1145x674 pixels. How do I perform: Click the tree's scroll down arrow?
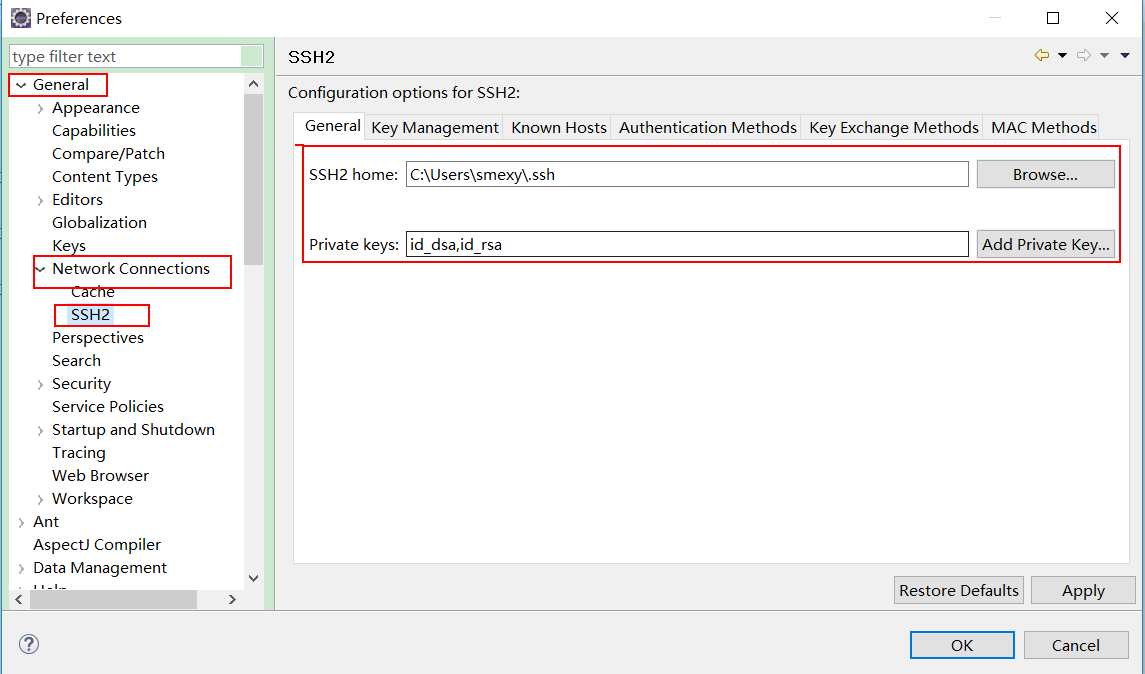(253, 577)
